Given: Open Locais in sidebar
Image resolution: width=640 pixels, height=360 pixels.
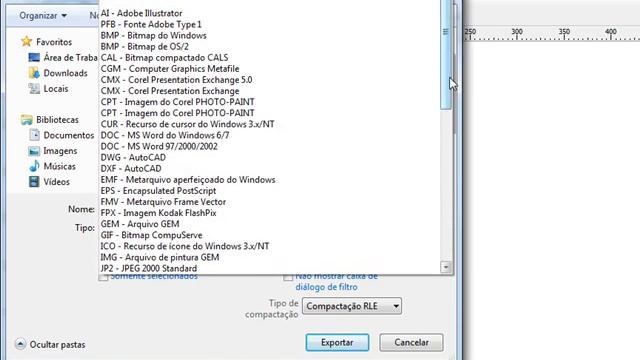Looking at the screenshot, I should tap(48, 89).
